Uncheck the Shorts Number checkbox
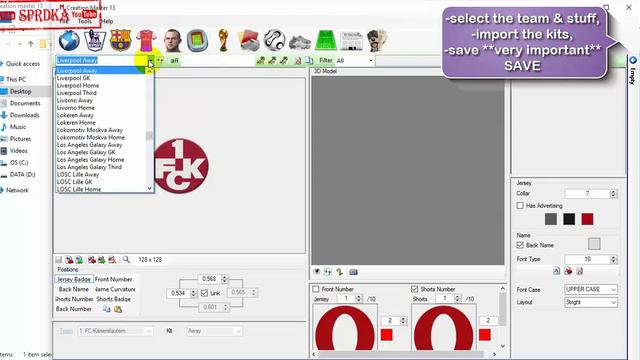Viewport: 640px width, 360px height. click(414, 289)
